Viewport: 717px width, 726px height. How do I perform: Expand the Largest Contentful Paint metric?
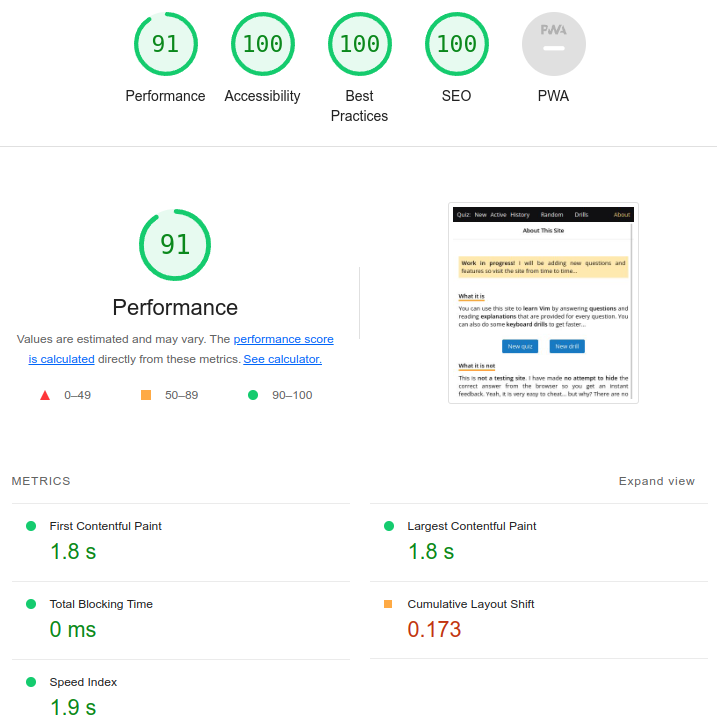pos(471,526)
